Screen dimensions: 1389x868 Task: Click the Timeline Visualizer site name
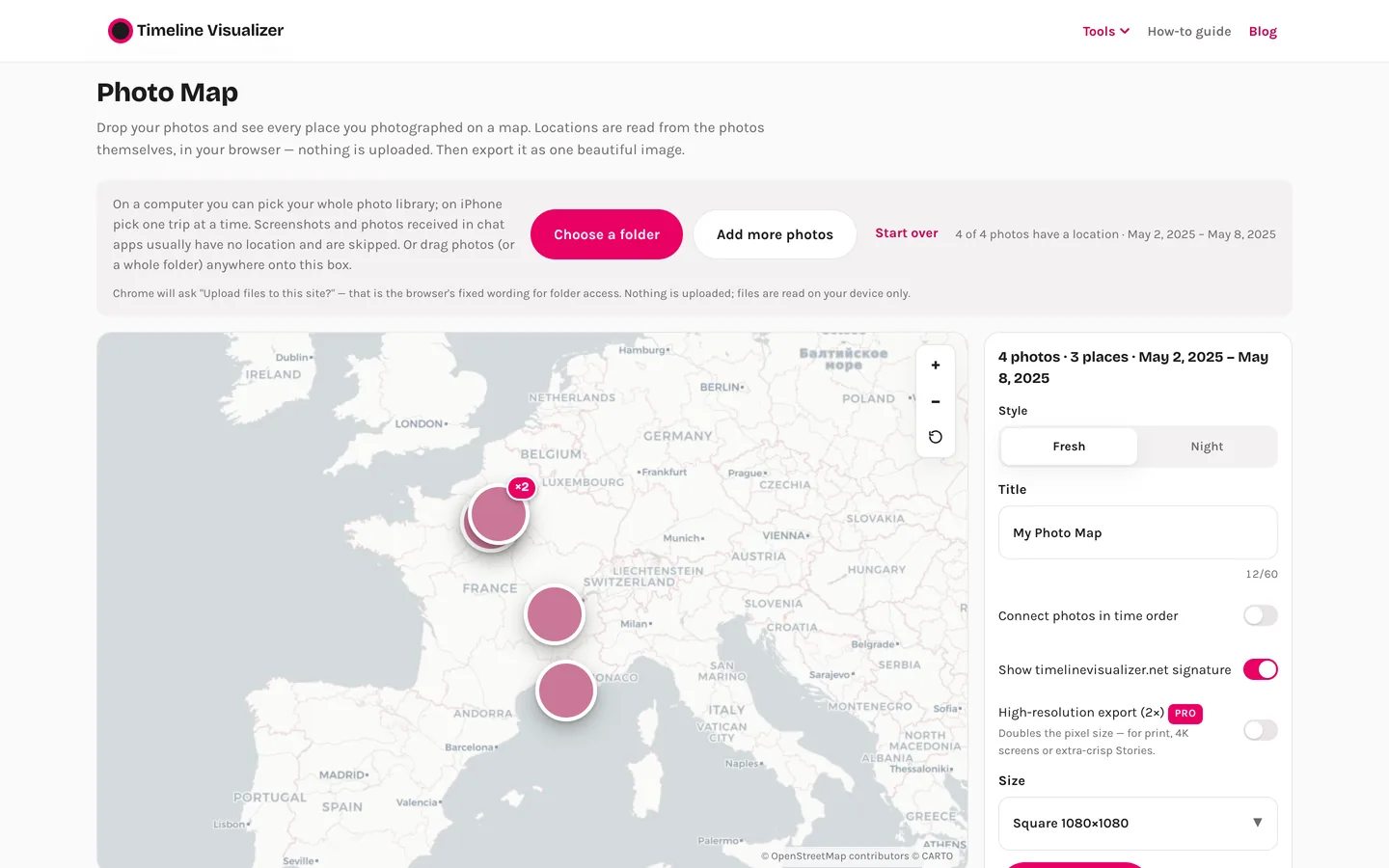point(210,31)
